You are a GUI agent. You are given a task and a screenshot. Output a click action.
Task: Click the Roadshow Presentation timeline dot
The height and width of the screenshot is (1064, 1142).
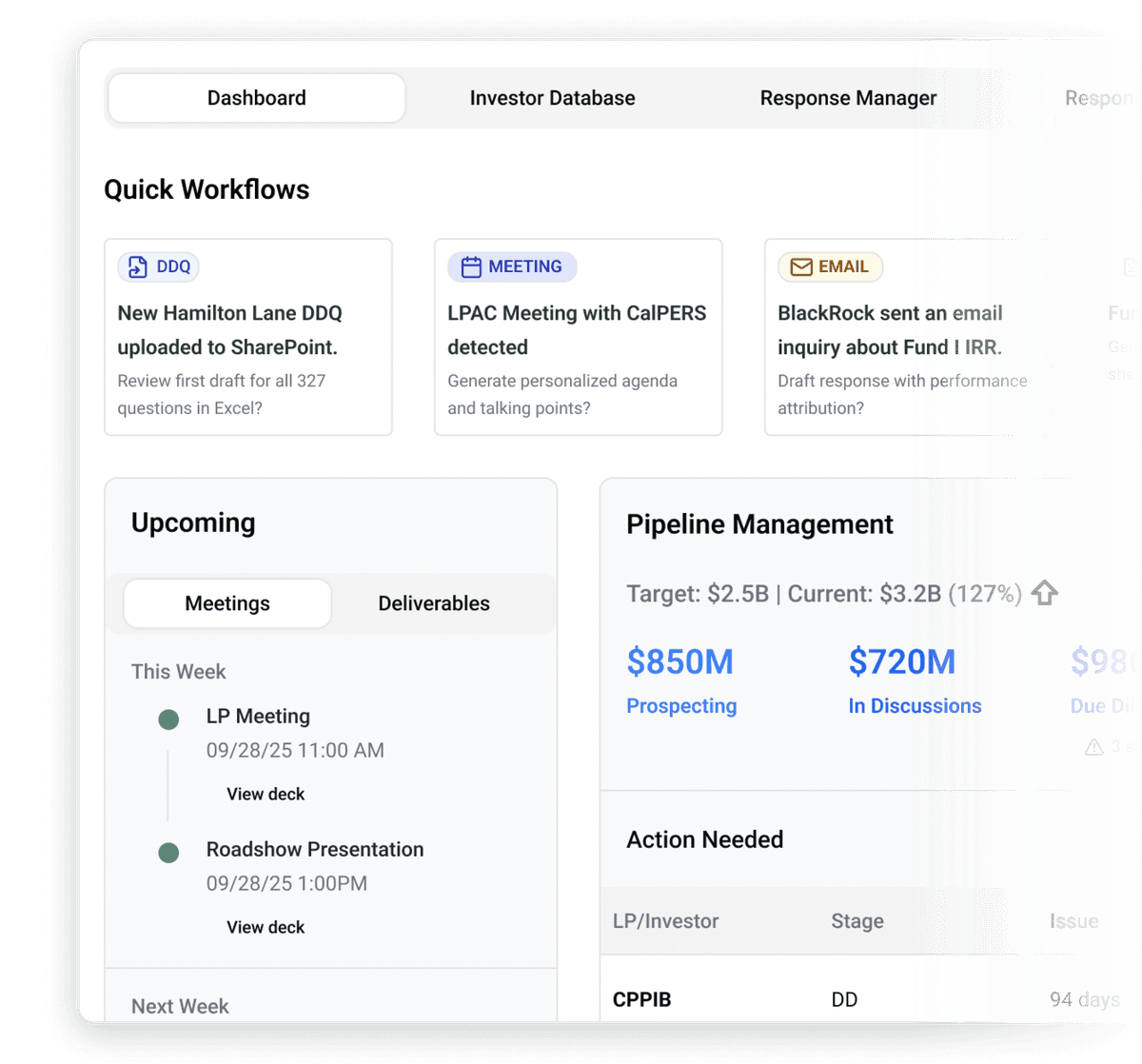[x=168, y=853]
